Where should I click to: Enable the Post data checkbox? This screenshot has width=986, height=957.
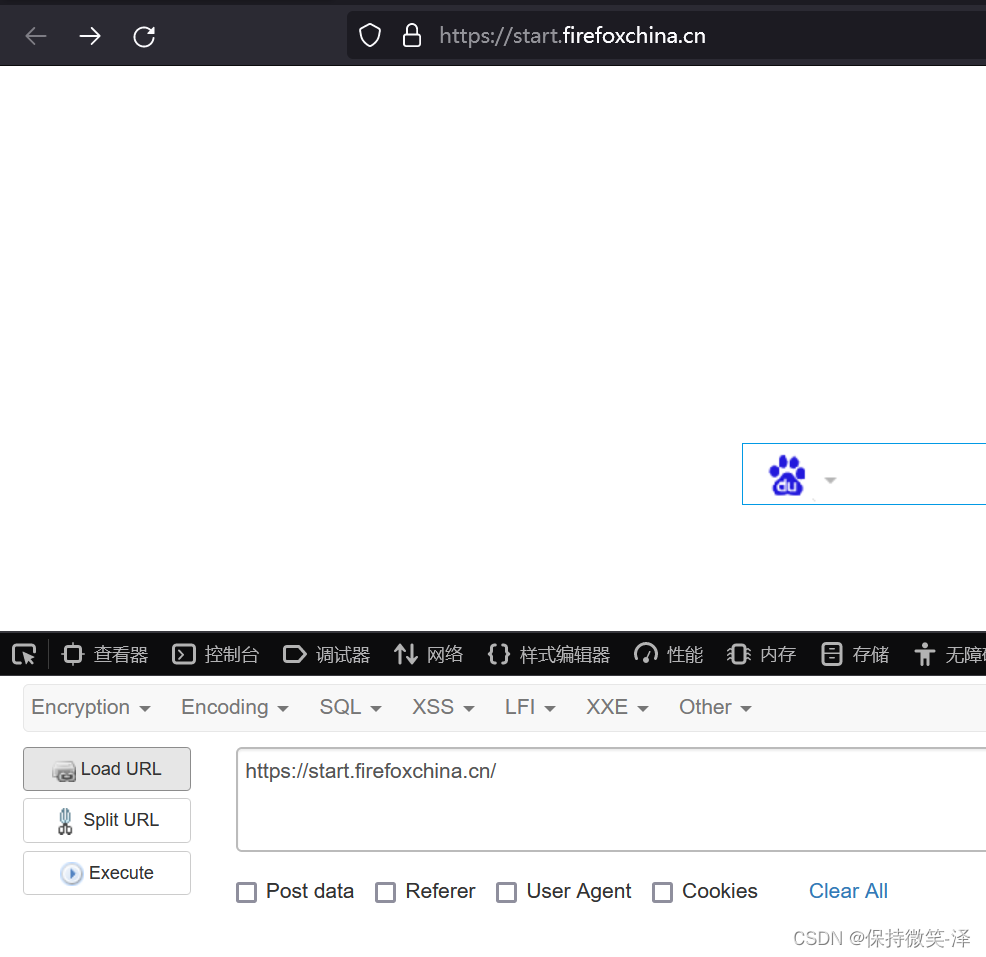pyautogui.click(x=246, y=892)
